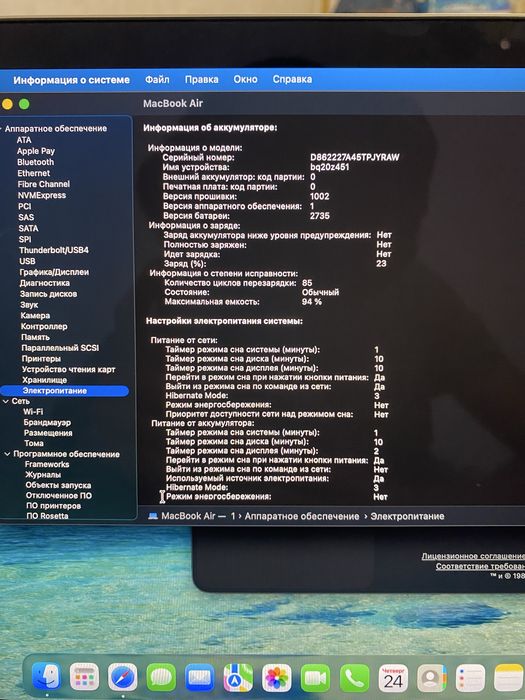The height and width of the screenshot is (700, 525).
Task: Select Брандмауэр under Сеть
Action: coord(47,422)
